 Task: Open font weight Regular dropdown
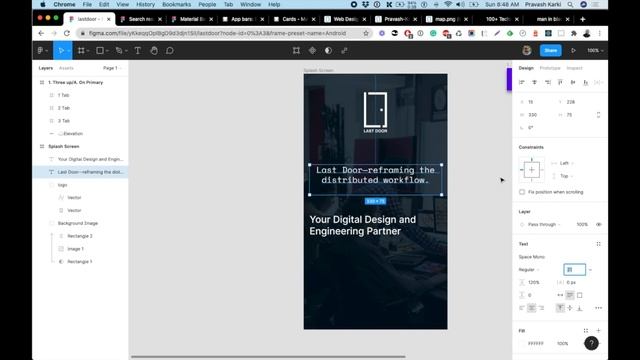[529, 270]
